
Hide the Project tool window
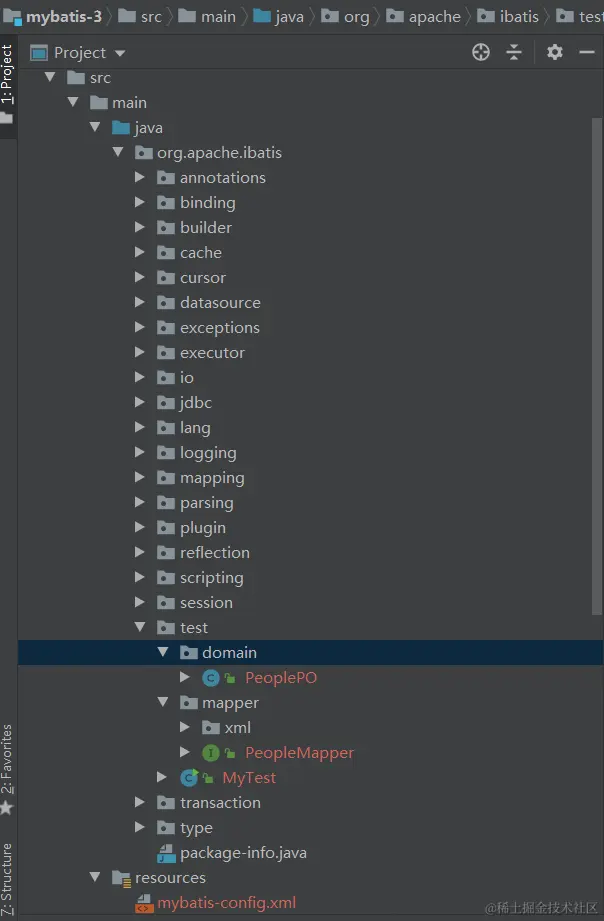pos(585,52)
